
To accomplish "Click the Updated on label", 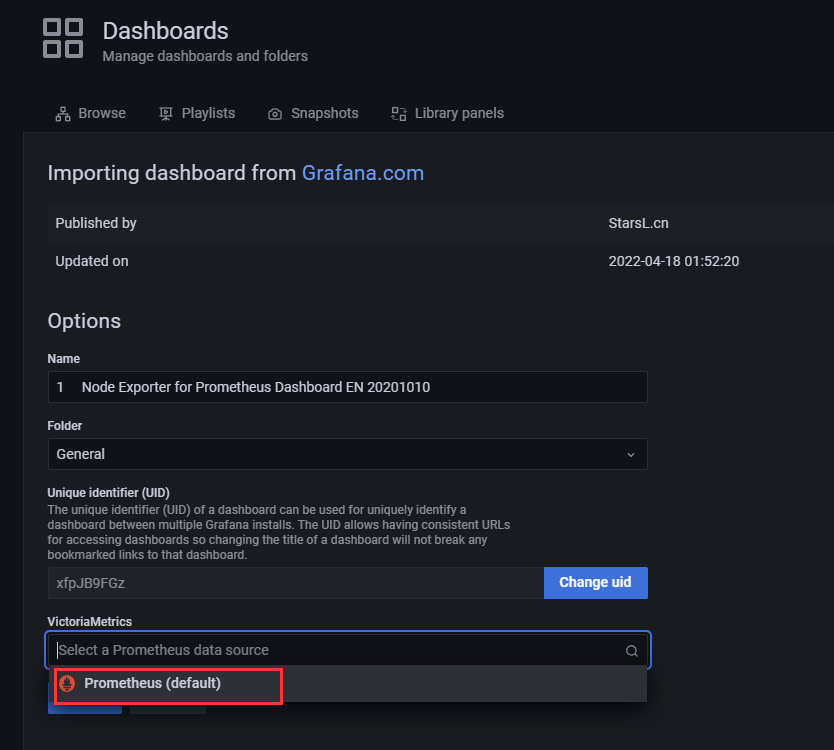I will [x=92, y=261].
